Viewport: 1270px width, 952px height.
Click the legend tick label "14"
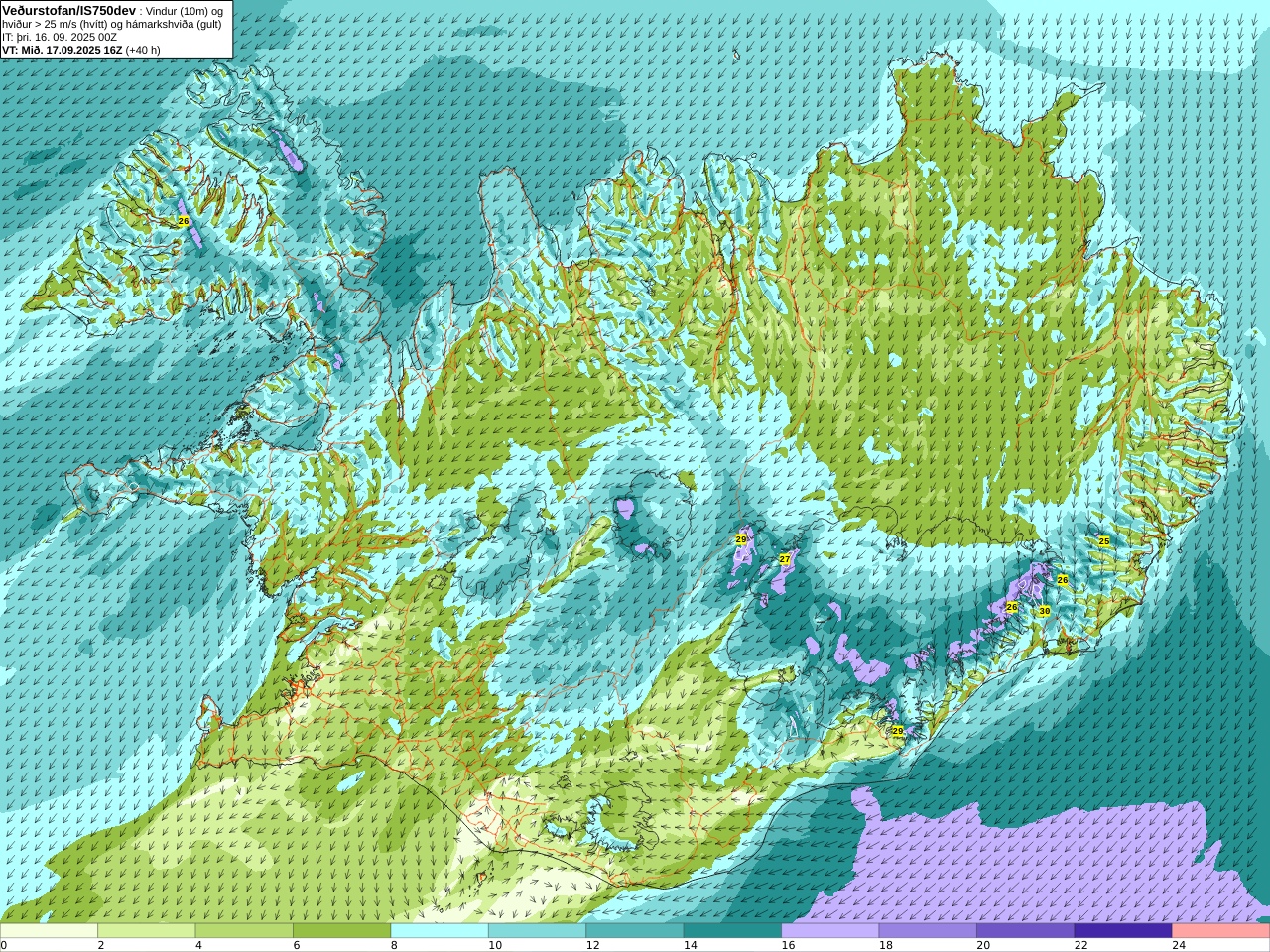click(x=690, y=945)
